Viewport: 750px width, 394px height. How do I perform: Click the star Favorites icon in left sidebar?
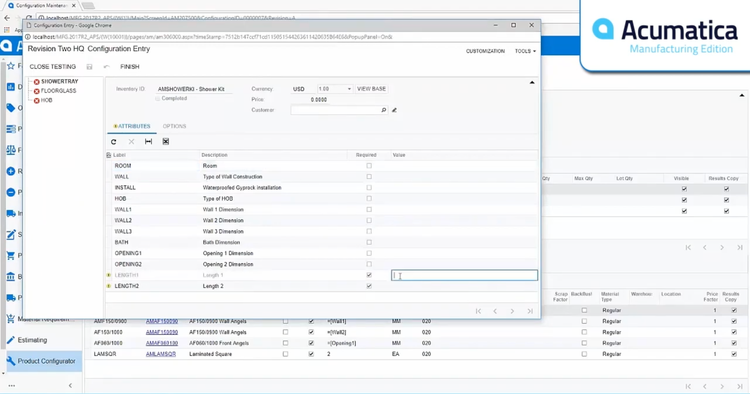pos(11,66)
